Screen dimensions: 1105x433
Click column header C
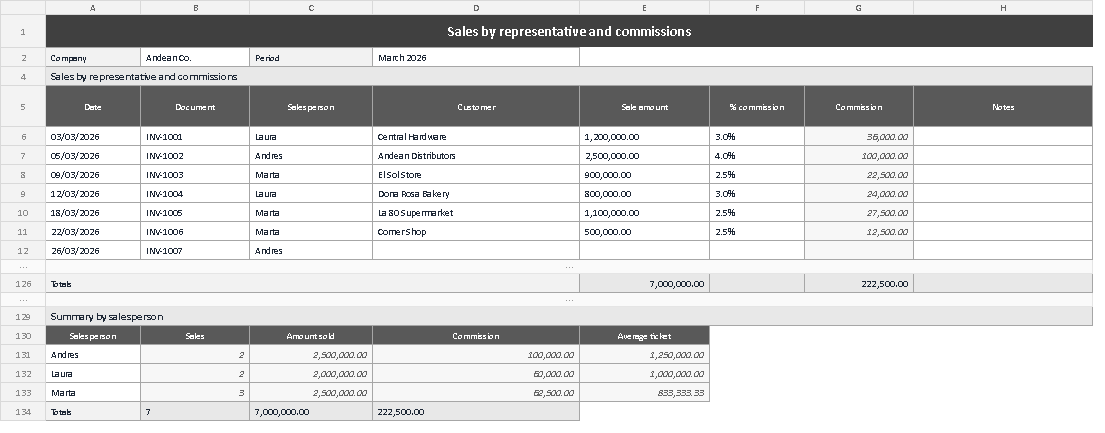(311, 8)
